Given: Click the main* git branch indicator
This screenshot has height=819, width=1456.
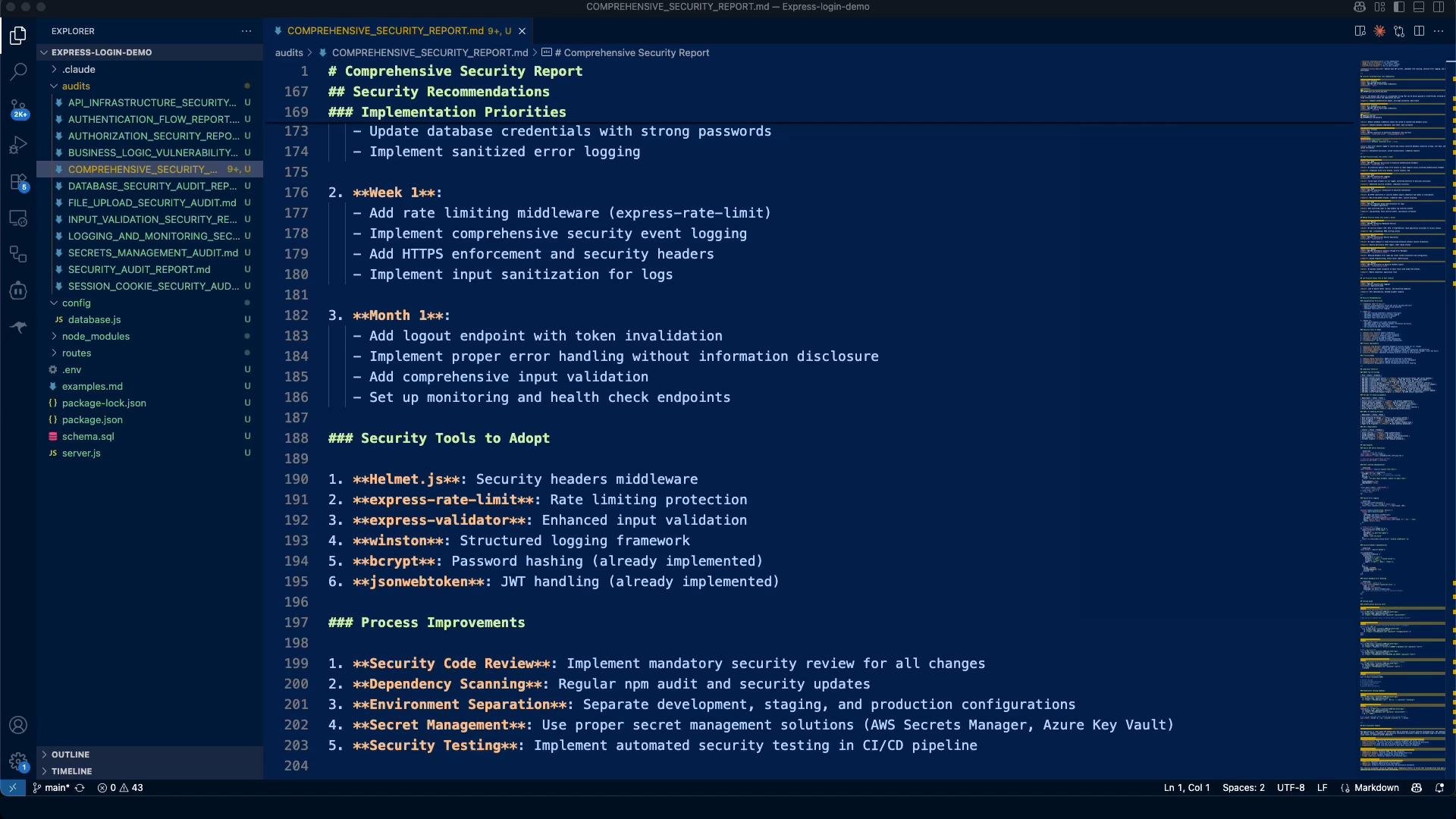Looking at the screenshot, I should click(x=51, y=788).
